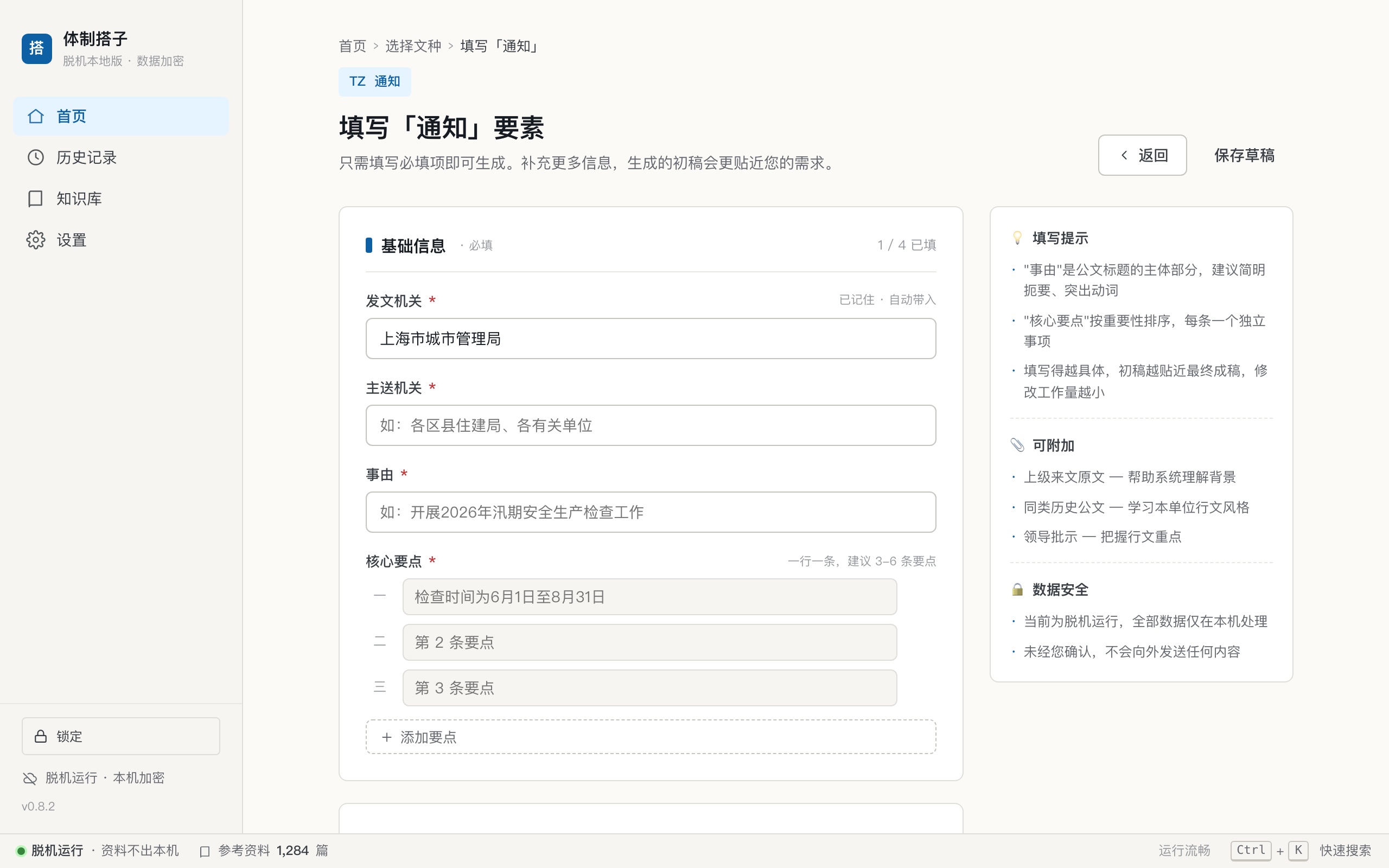Viewport: 1389px width, 868px height.
Task: Click the gear icon beside 设置
Action: click(x=36, y=240)
